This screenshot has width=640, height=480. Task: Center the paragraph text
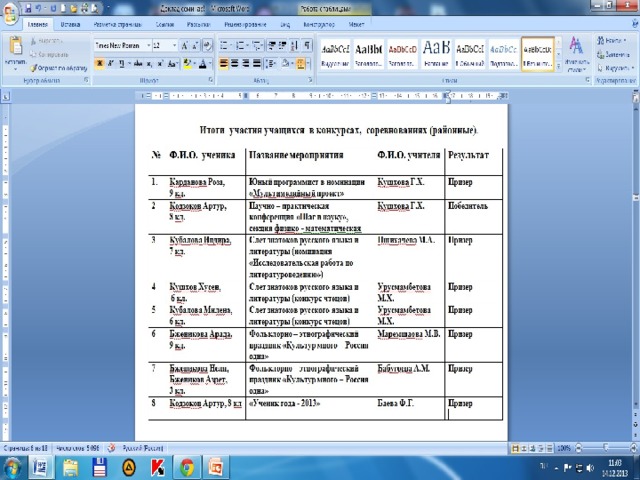235,63
